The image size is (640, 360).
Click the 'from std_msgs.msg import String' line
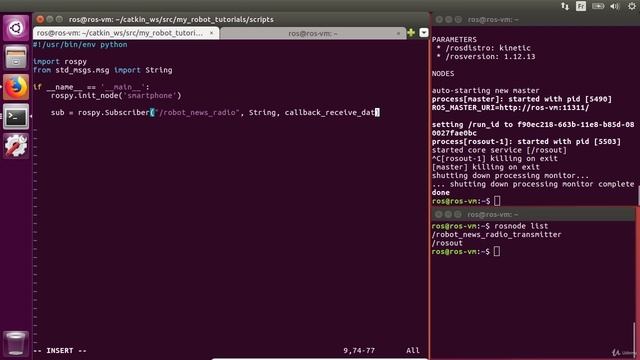pos(102,70)
